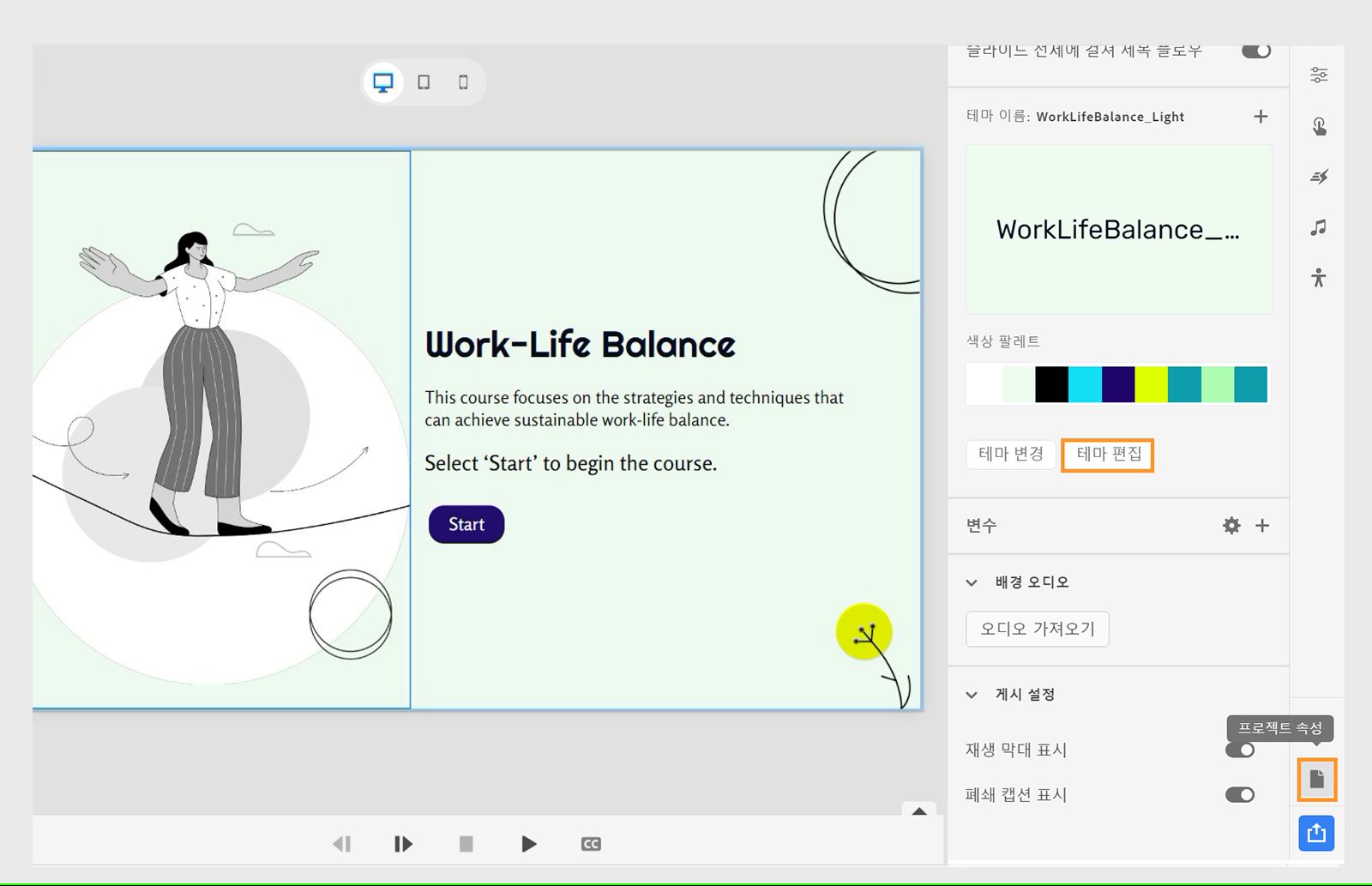Select the yellow-green palette swatch

pyautogui.click(x=1152, y=384)
